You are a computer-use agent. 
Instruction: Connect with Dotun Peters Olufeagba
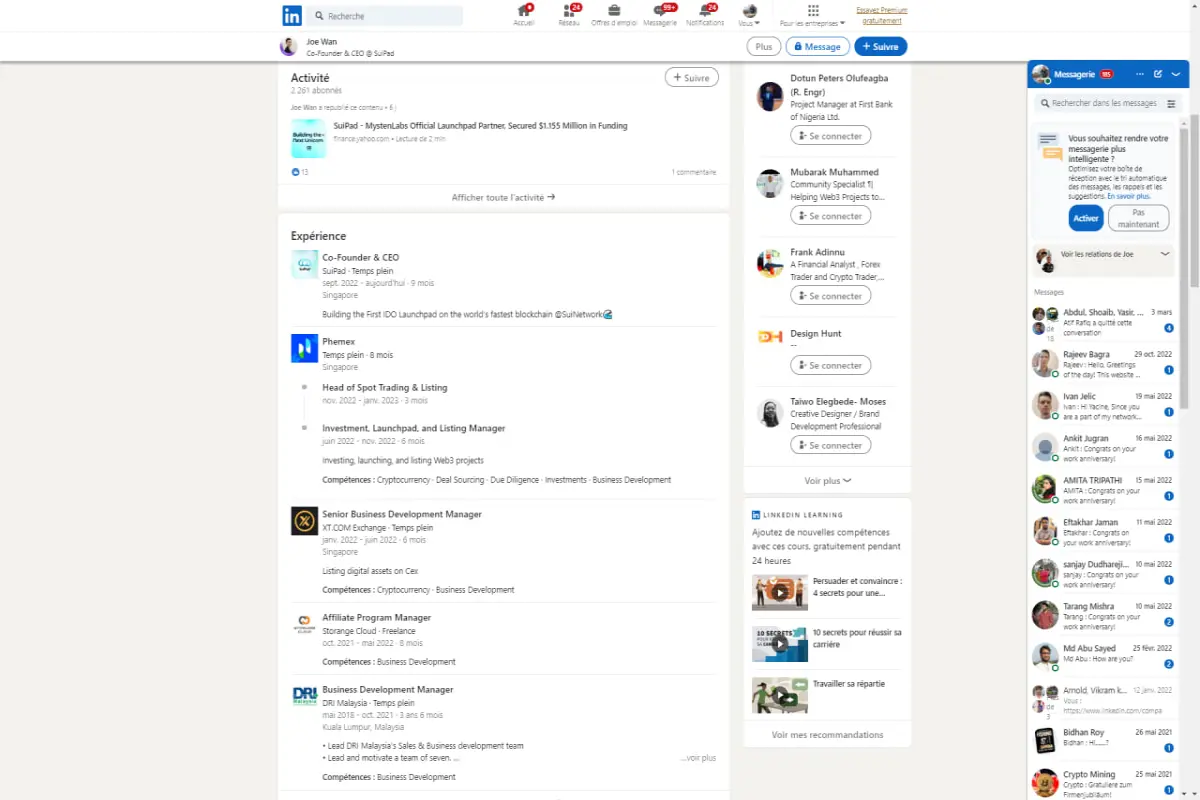pos(830,135)
